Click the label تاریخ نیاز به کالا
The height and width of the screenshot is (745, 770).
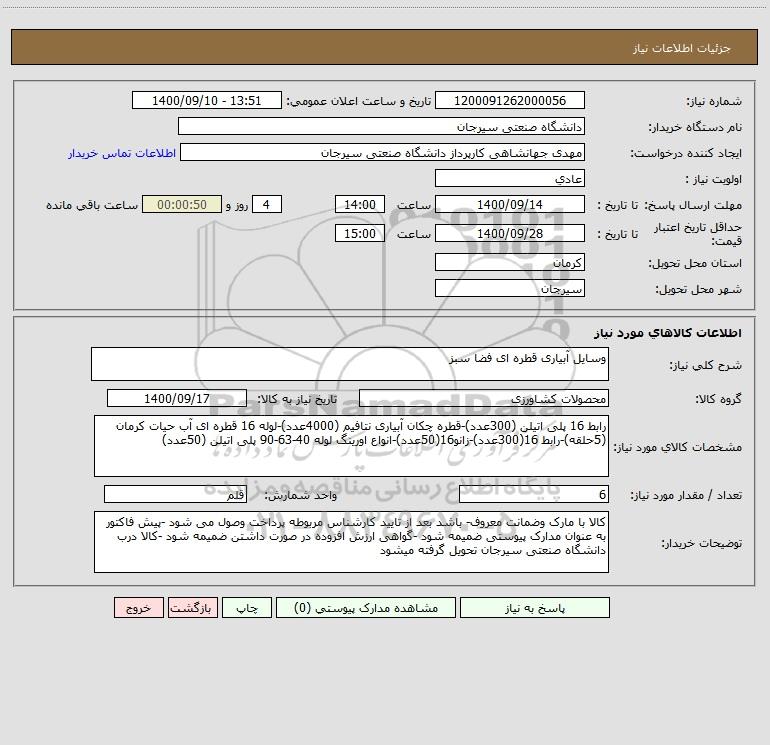(x=297, y=399)
